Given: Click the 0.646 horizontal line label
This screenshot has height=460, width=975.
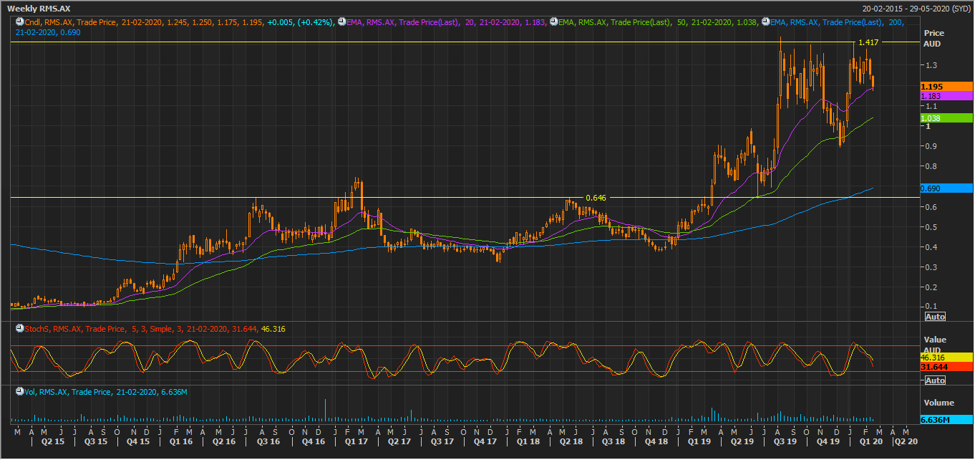Looking at the screenshot, I should tap(595, 198).
